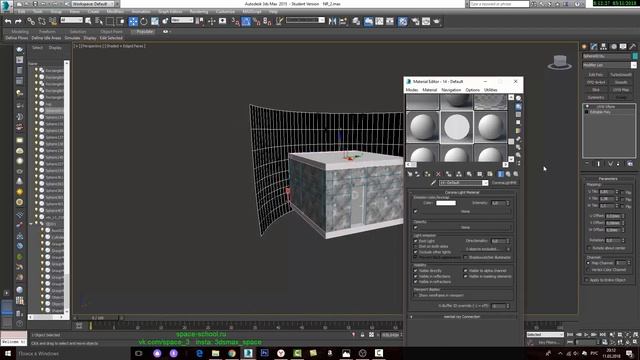
Task: Toggle Visible directly checkbox
Action: pos(416,271)
